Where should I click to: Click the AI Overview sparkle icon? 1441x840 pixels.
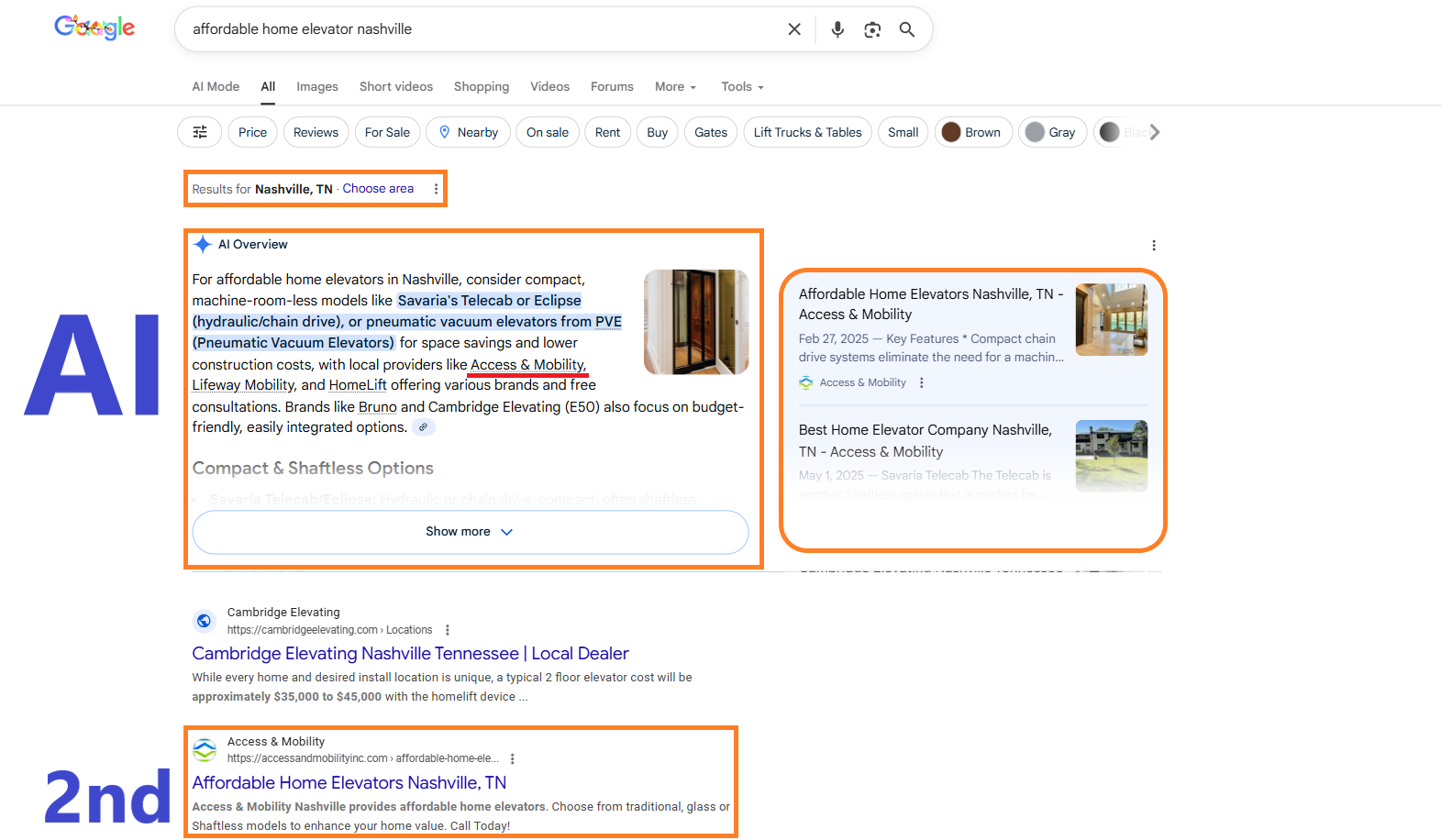point(203,244)
